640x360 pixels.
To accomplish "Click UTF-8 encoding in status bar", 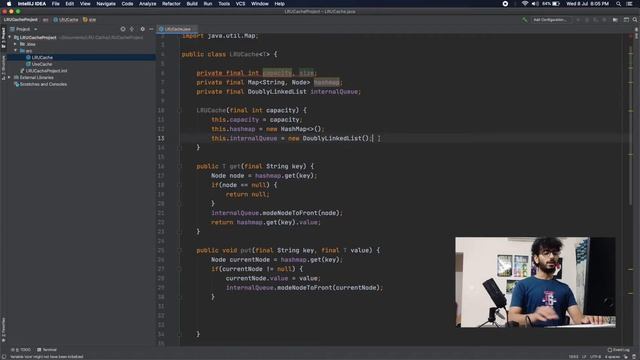I will (596, 357).
